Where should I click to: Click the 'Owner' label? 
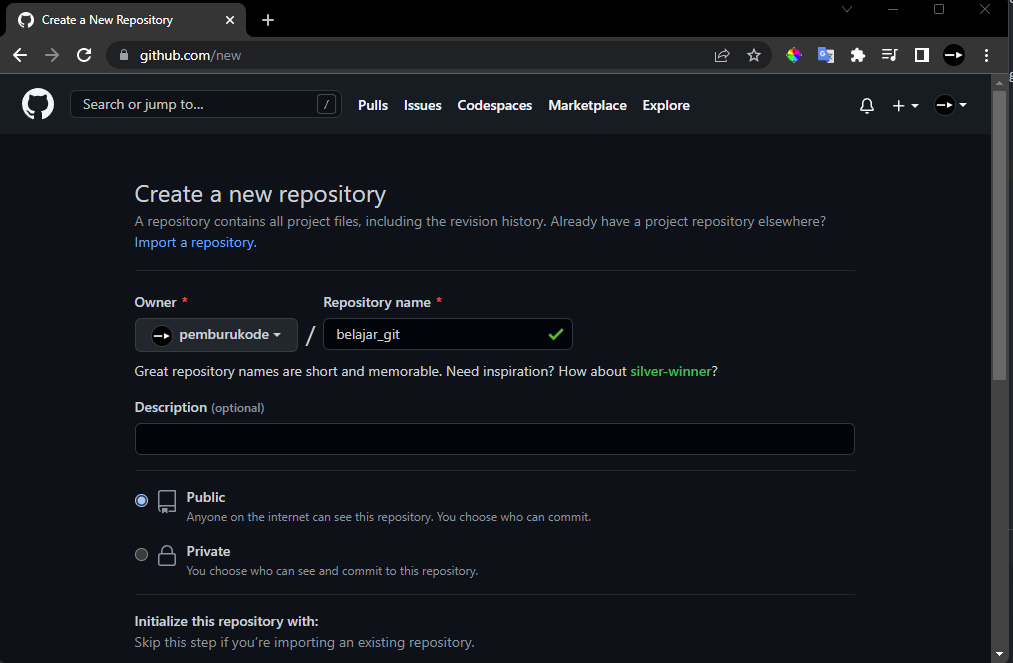pos(155,302)
